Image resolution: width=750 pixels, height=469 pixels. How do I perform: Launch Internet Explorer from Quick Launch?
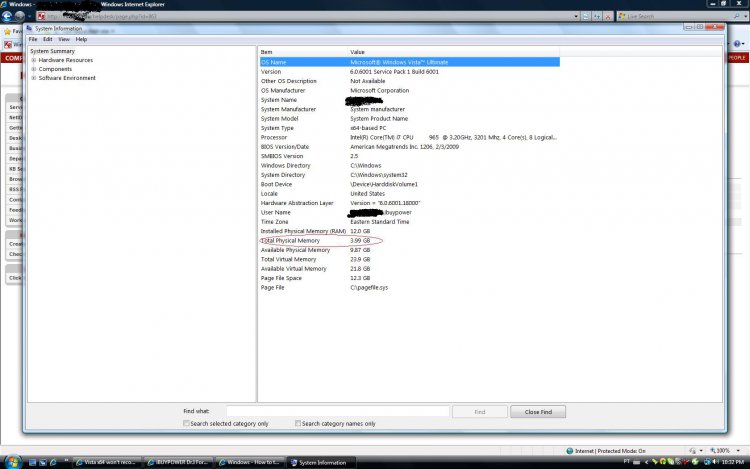click(53, 462)
